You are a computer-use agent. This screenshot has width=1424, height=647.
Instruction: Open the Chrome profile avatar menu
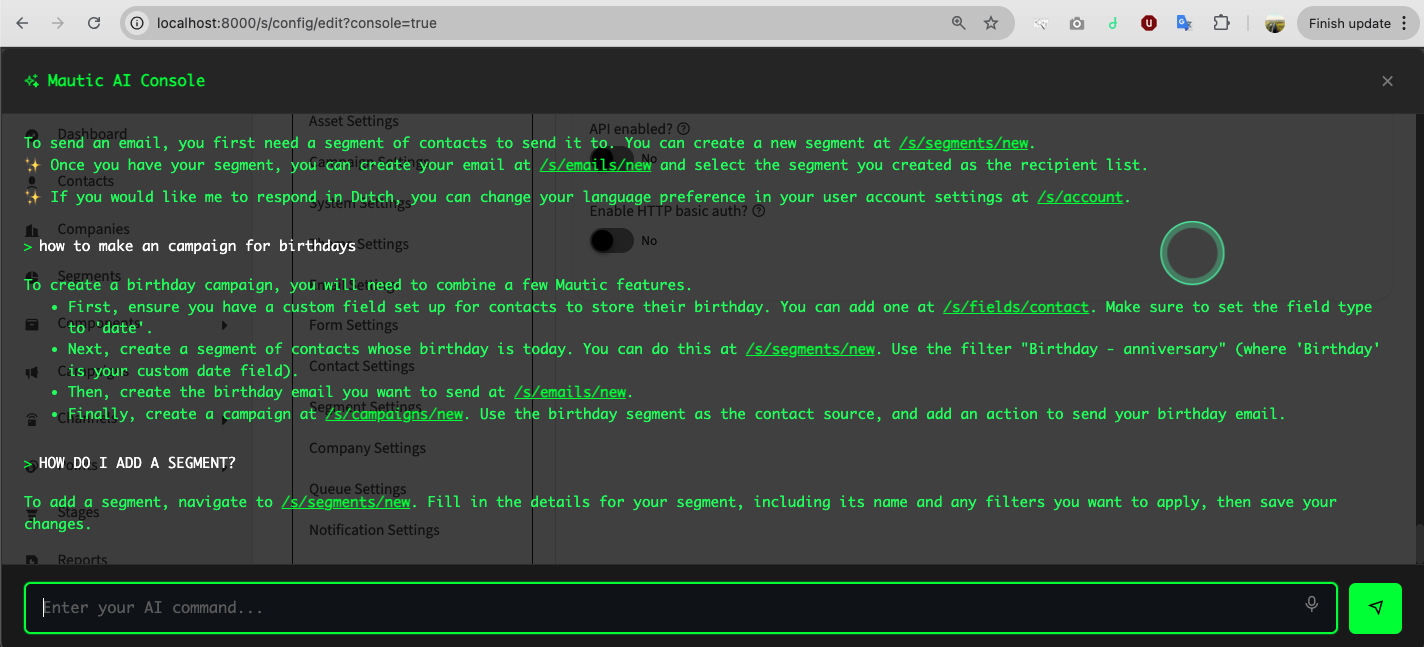tap(1274, 23)
